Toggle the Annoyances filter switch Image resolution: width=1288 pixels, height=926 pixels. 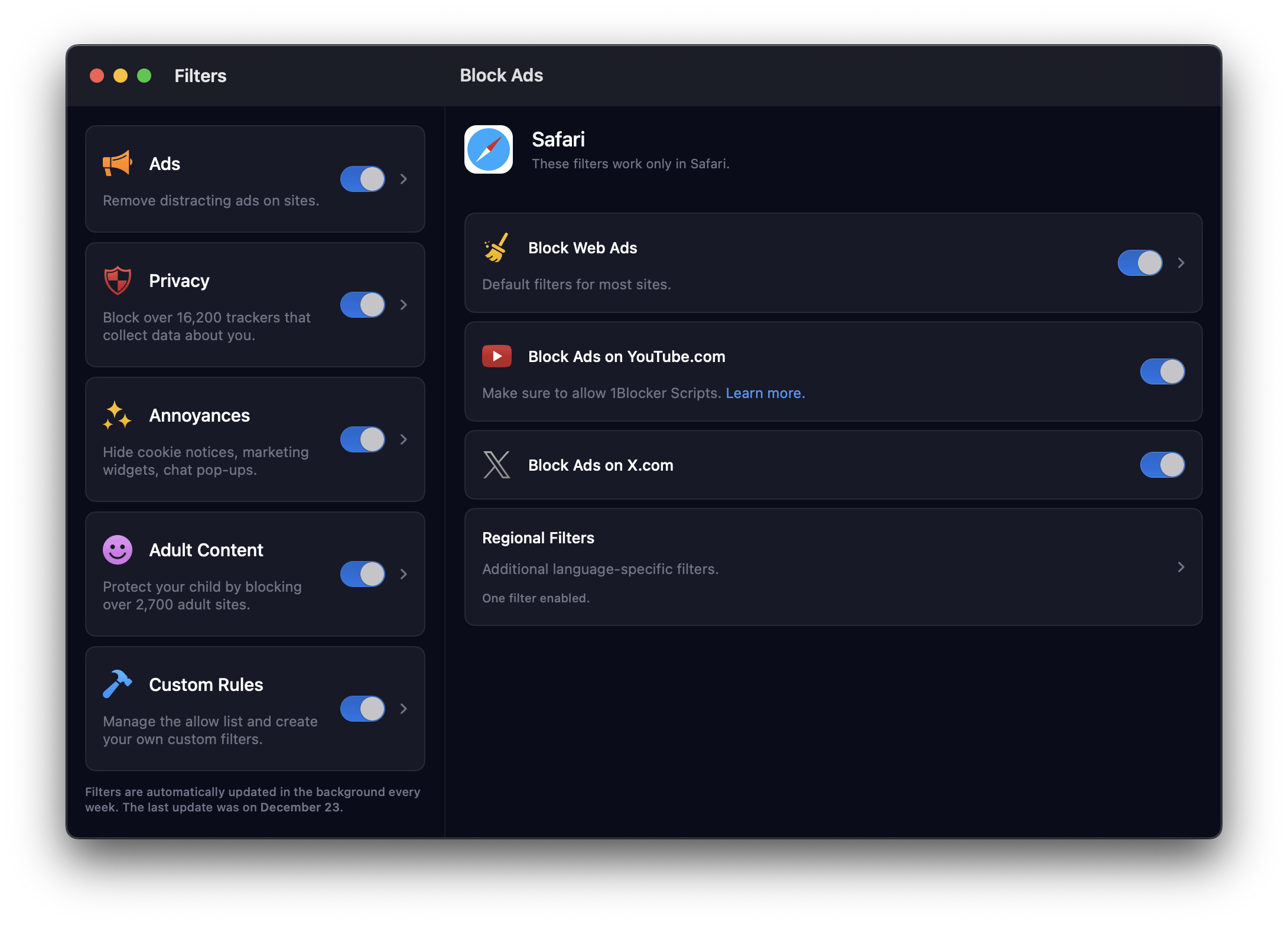362,439
